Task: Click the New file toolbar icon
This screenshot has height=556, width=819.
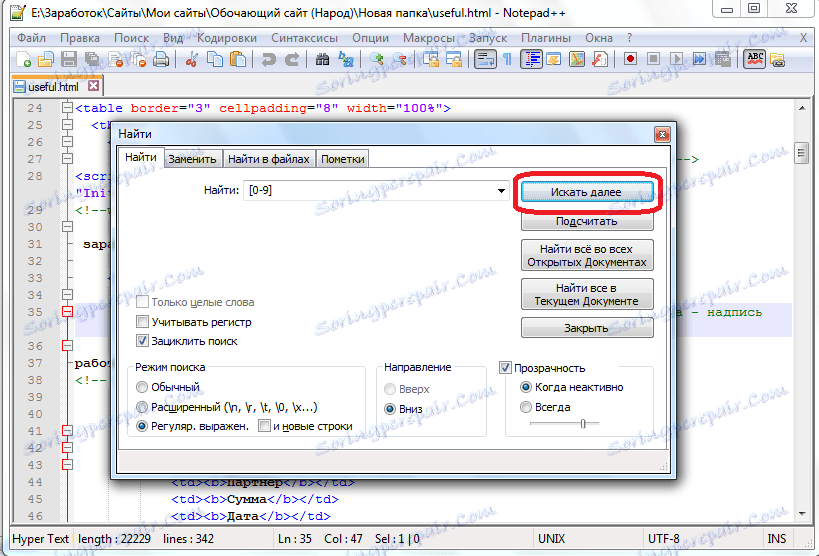Action: click(x=23, y=60)
